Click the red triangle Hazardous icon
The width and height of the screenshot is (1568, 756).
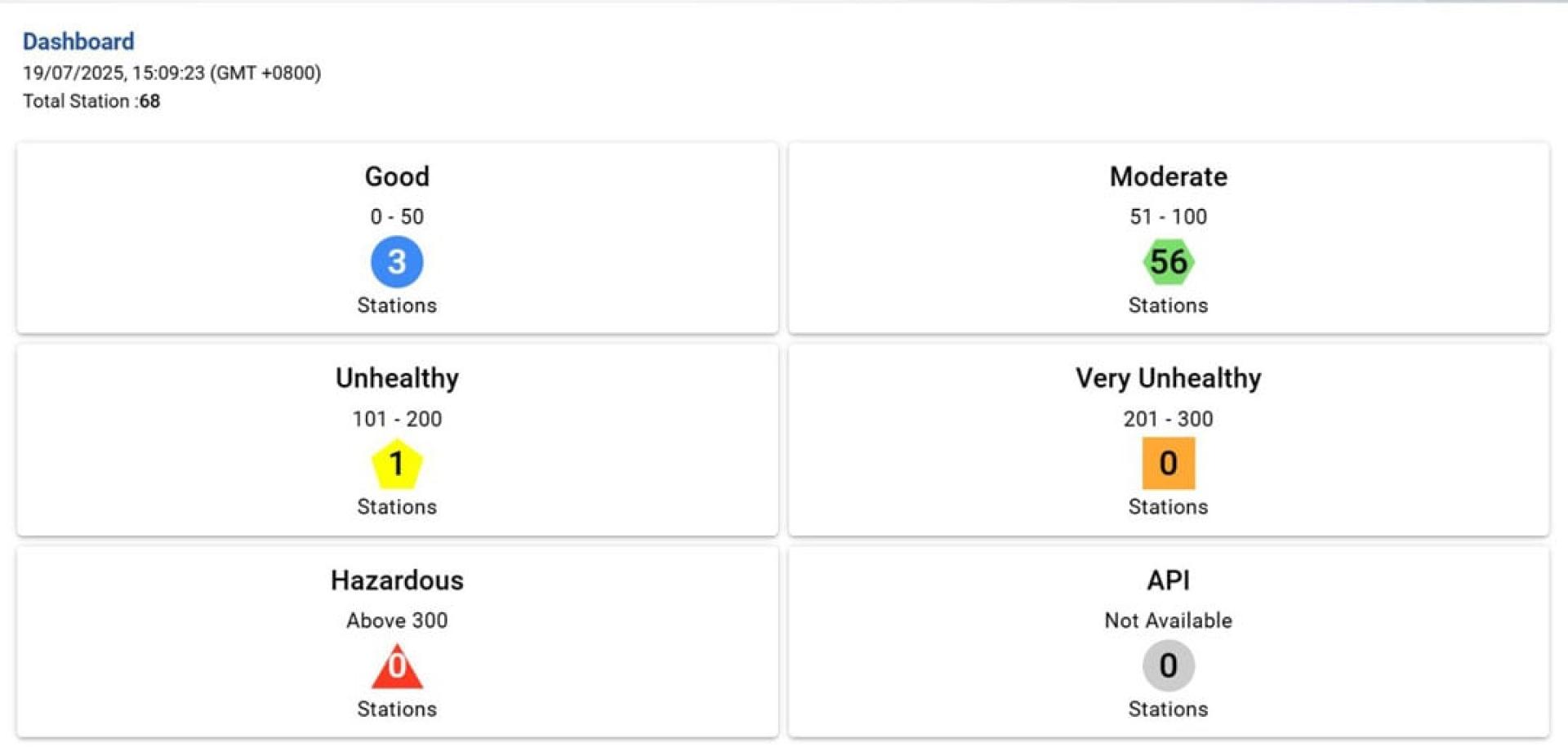397,665
